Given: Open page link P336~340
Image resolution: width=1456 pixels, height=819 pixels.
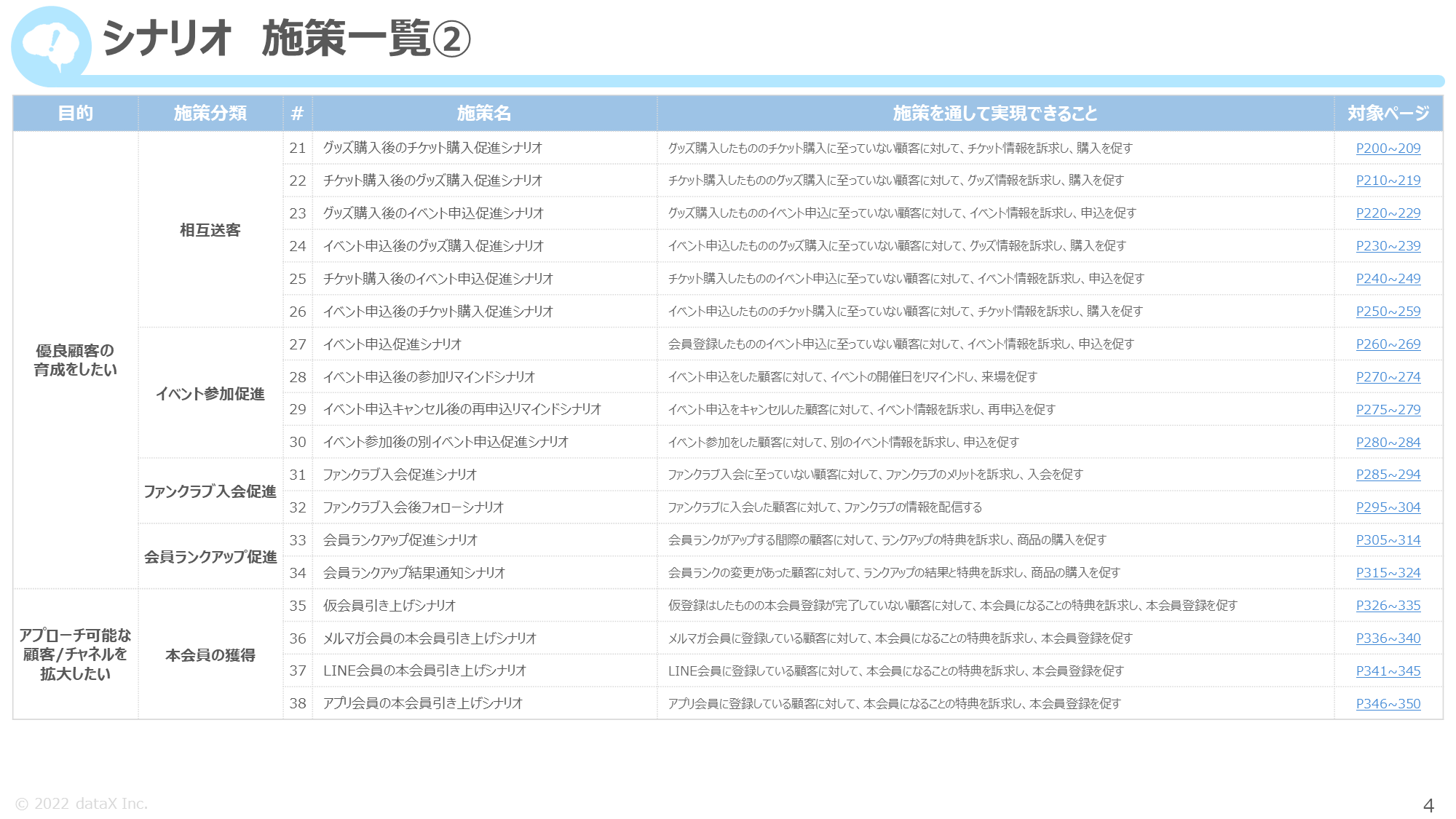Looking at the screenshot, I should [x=1388, y=638].
